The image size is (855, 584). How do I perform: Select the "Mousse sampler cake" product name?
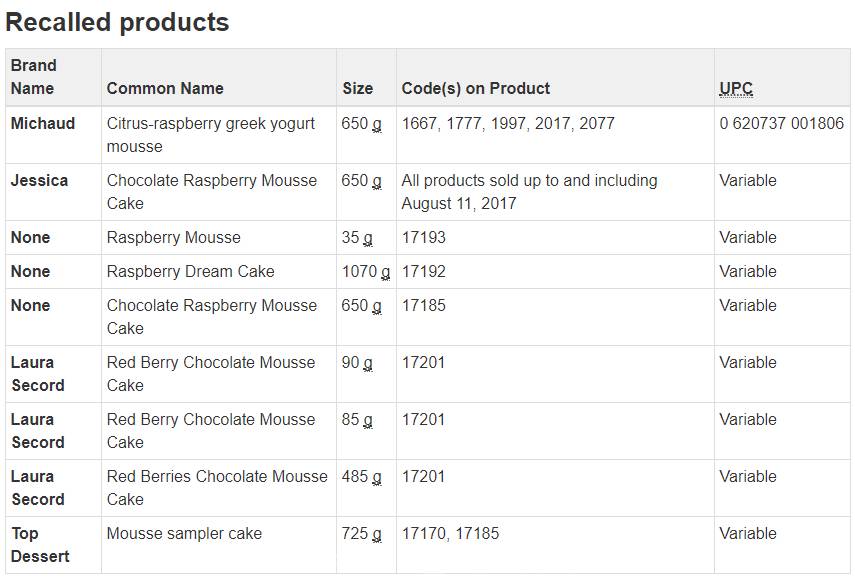click(184, 533)
